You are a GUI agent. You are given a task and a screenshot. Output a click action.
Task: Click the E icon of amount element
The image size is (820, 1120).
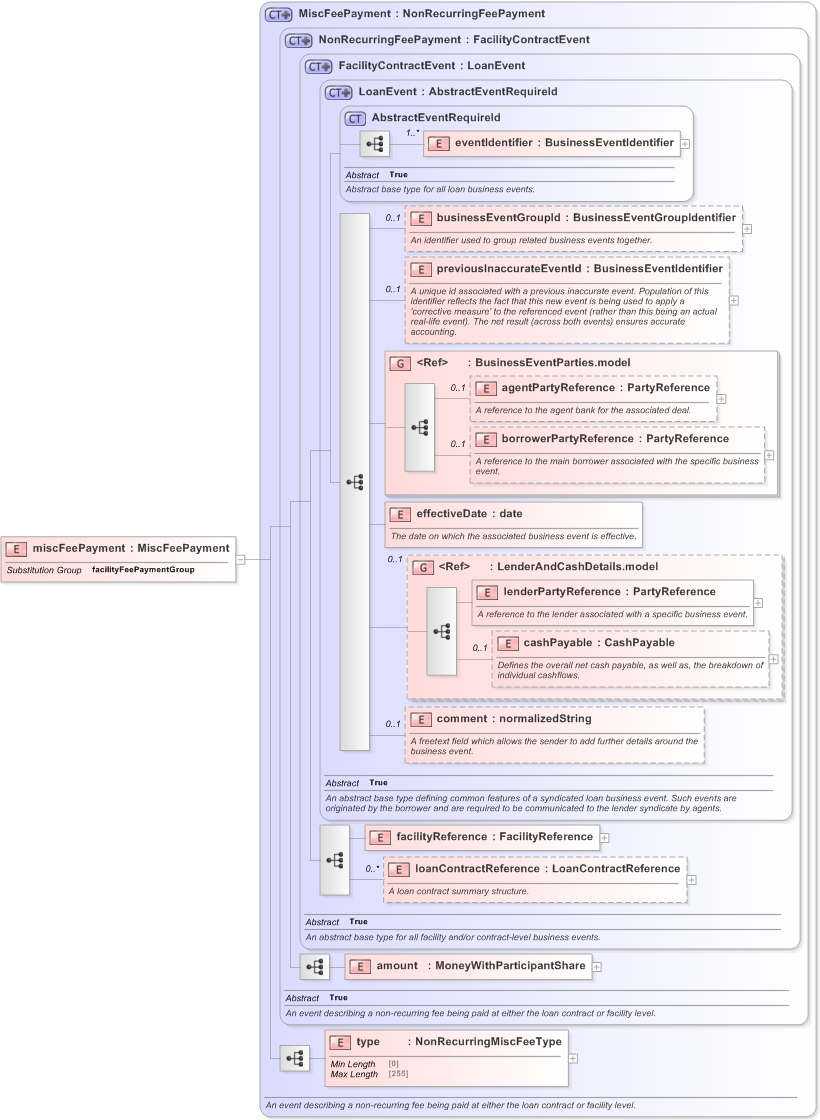click(x=360, y=966)
